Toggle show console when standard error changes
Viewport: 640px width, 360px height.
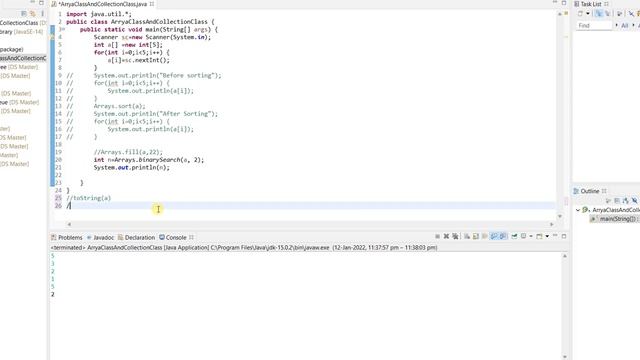tap(503, 236)
